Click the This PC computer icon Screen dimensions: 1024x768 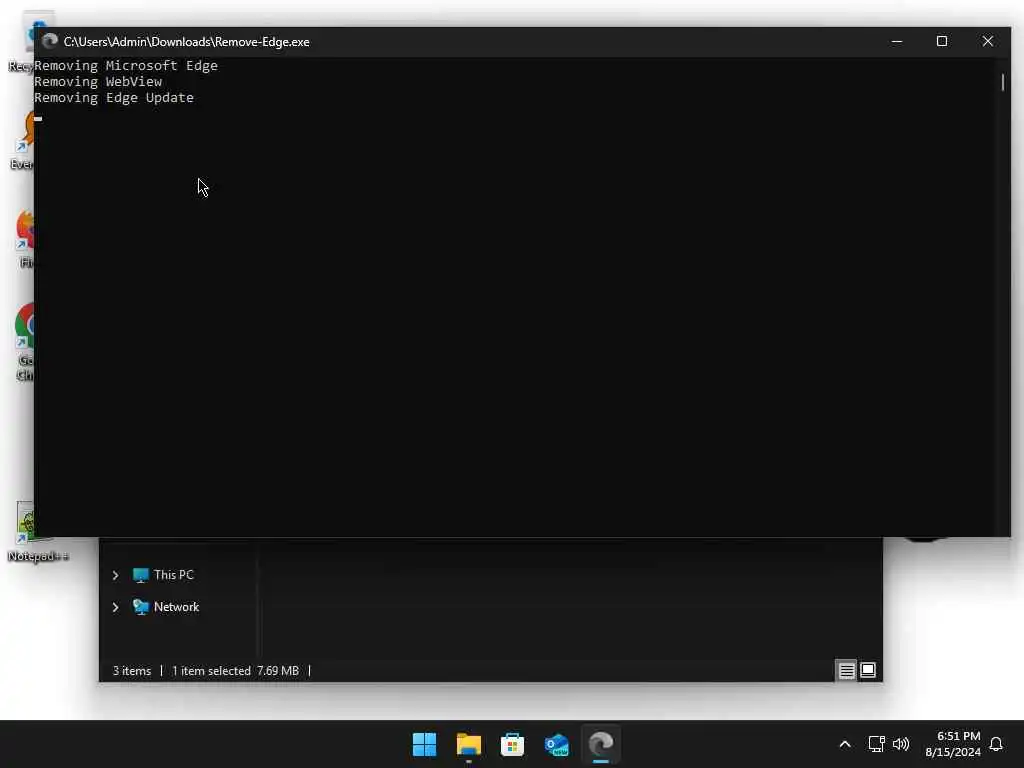(x=140, y=575)
